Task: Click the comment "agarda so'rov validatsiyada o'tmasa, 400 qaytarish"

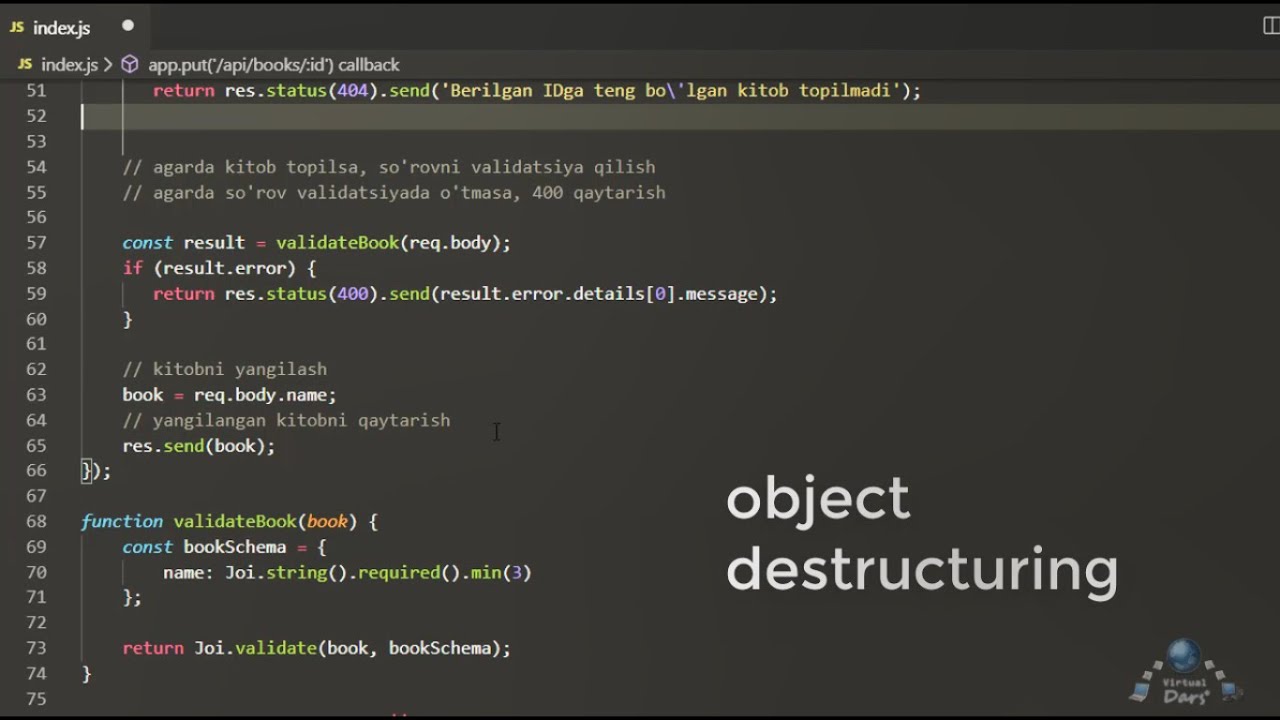Action: [x=394, y=192]
